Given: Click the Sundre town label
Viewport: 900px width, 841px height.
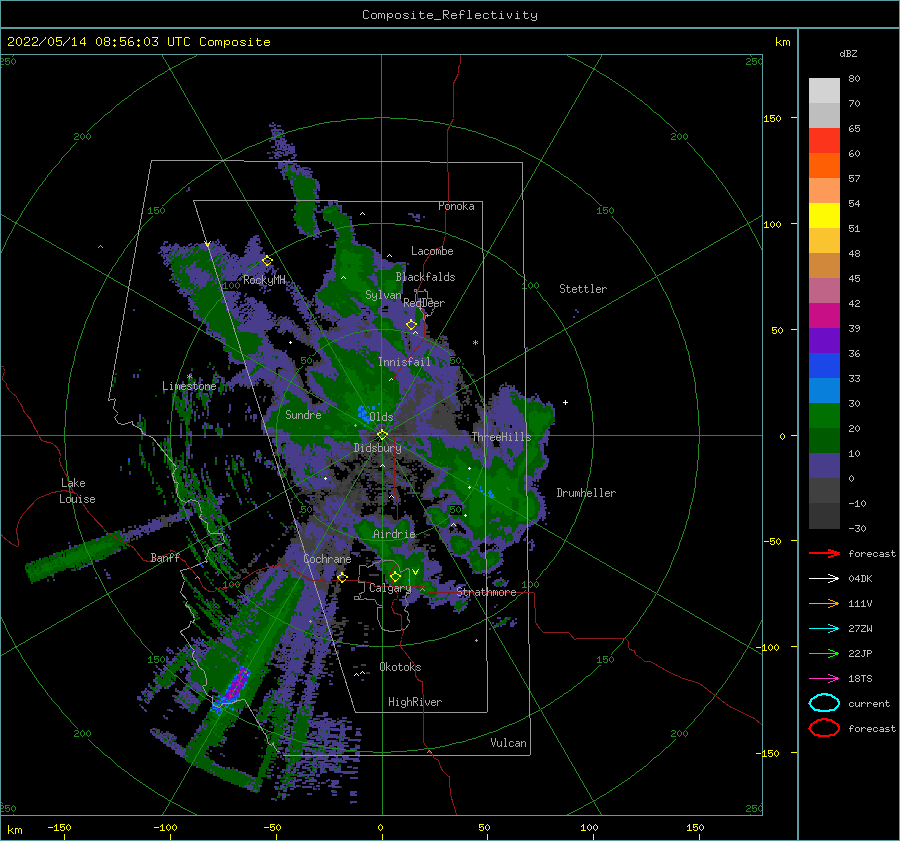Looking at the screenshot, I should pos(303,414).
